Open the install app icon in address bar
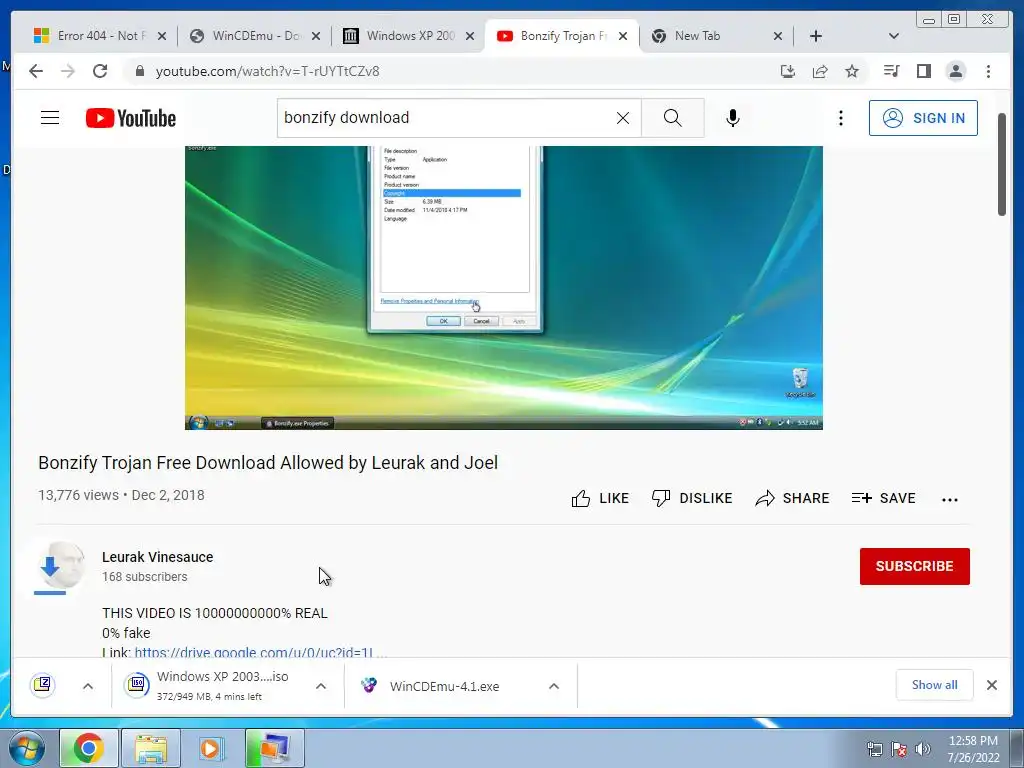Viewport: 1024px width, 768px height. [788, 71]
